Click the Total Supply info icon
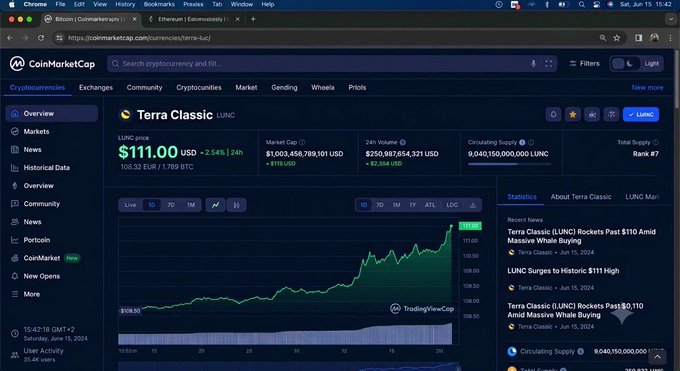The height and width of the screenshot is (371, 680). click(x=655, y=142)
